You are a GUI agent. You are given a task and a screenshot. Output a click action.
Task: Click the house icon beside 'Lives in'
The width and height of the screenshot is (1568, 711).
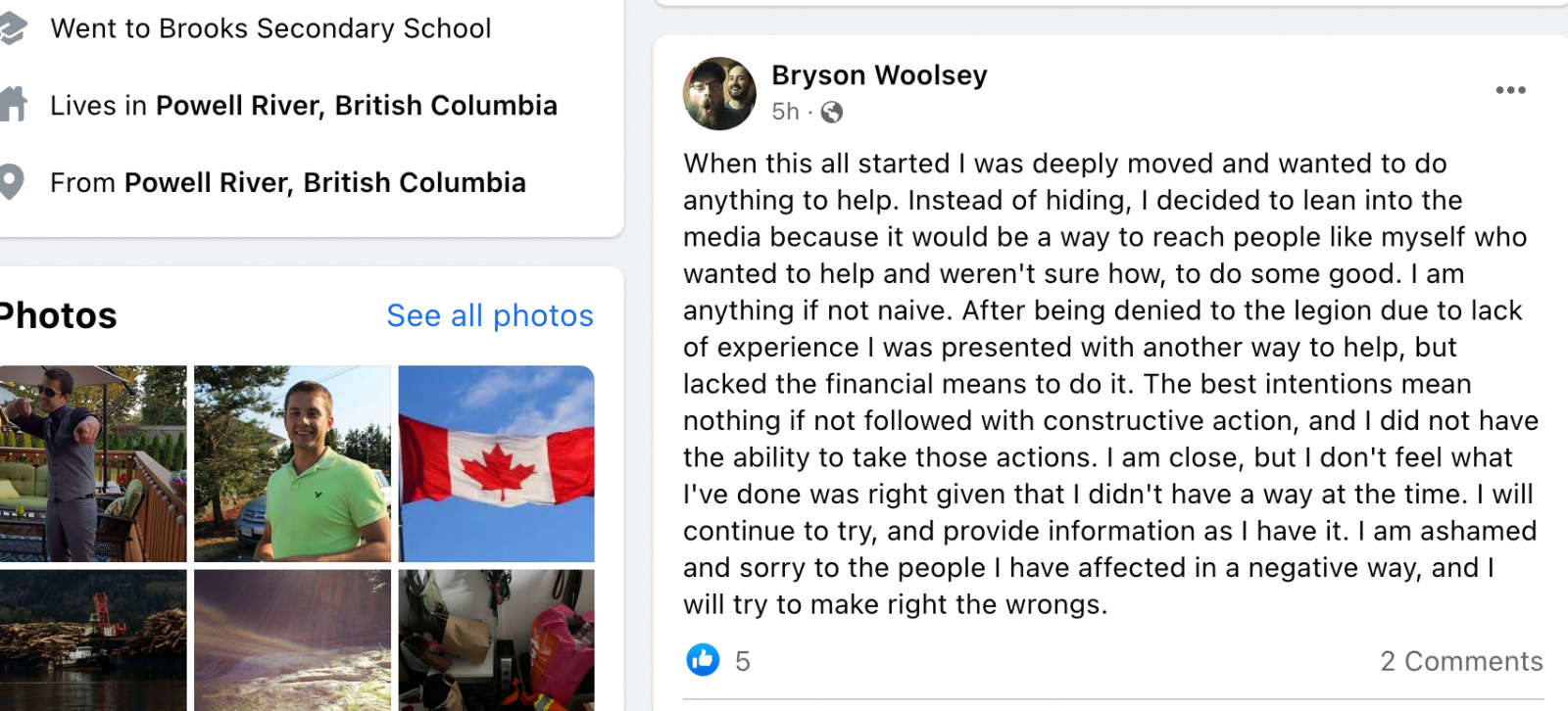pos(14,103)
